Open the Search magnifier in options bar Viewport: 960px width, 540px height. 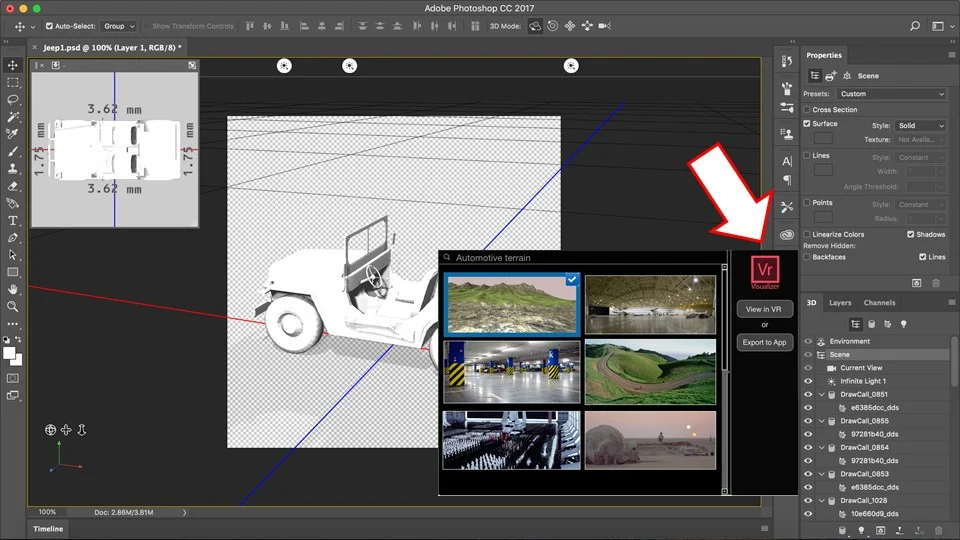click(915, 26)
